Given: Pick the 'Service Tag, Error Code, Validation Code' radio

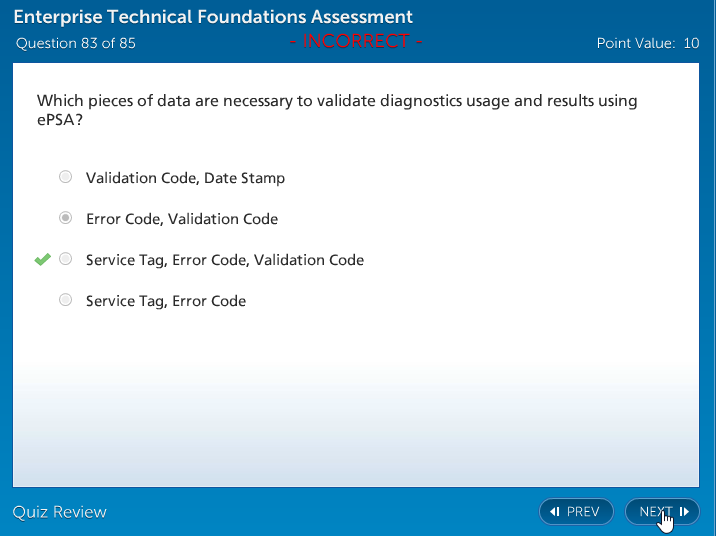Looking at the screenshot, I should (66, 259).
